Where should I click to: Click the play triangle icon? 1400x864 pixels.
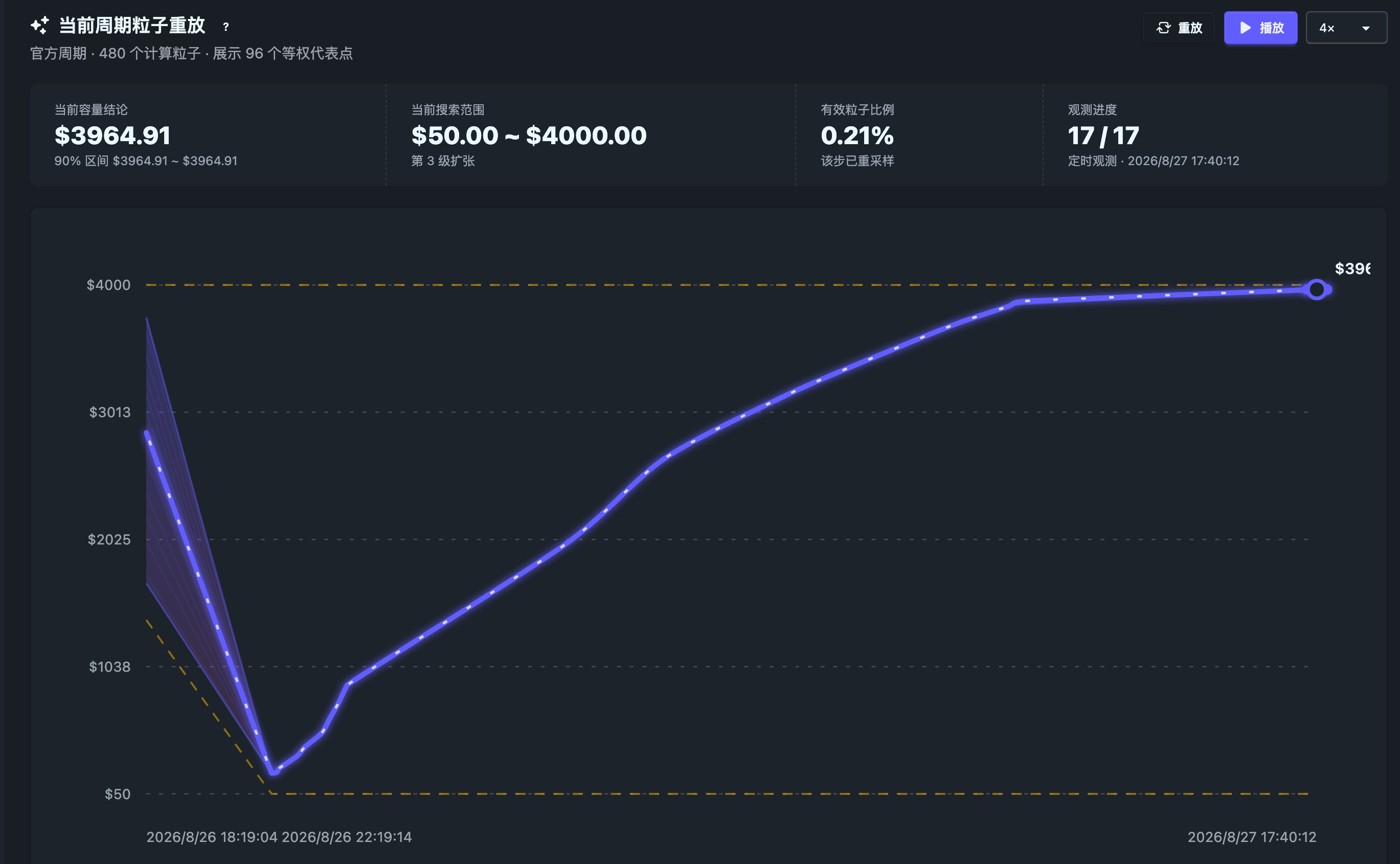1245,28
